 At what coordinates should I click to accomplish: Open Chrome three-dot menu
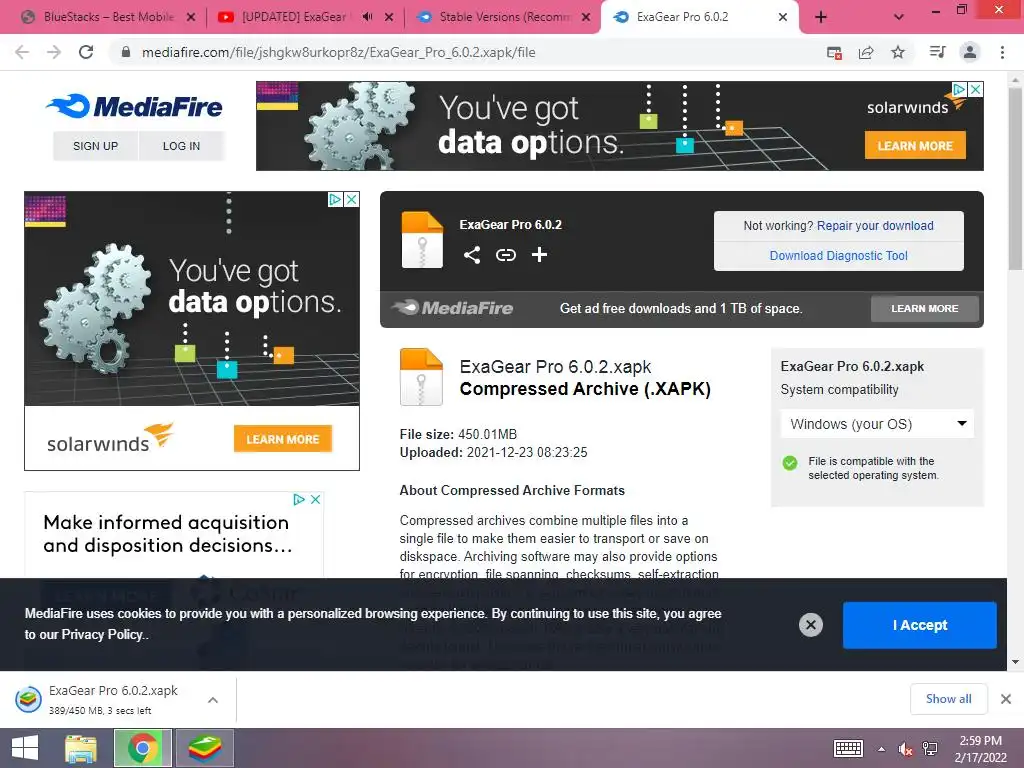point(1002,52)
